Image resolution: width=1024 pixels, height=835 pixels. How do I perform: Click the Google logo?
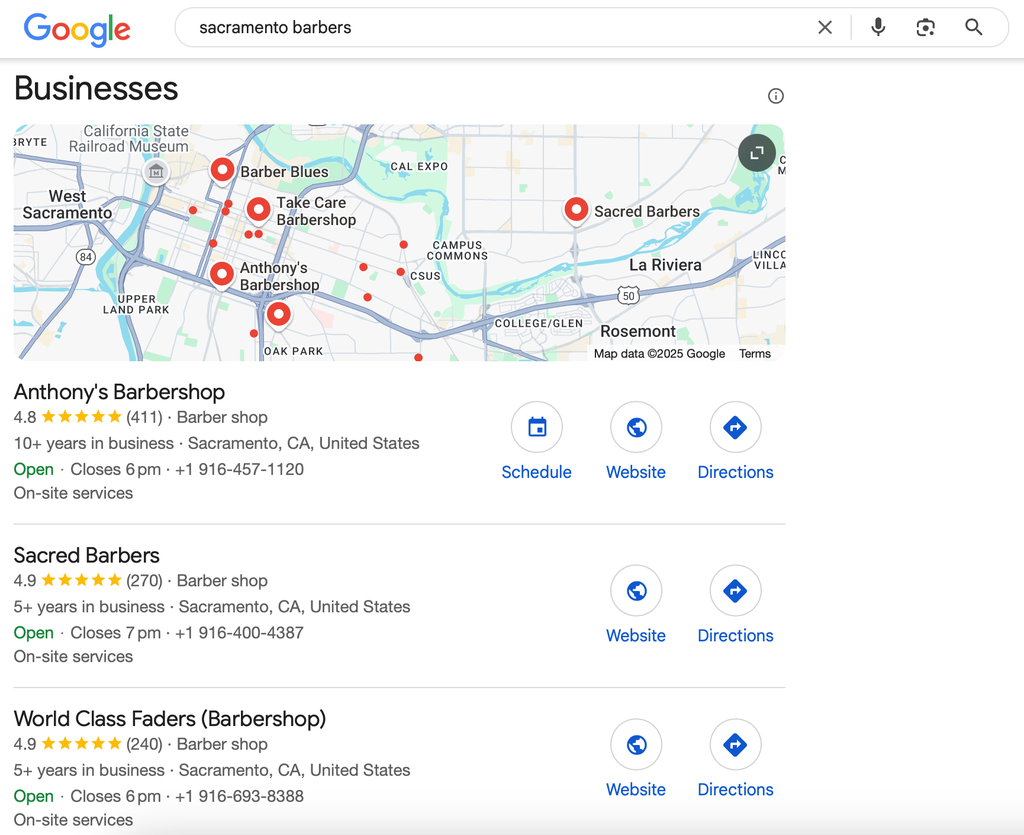pos(77,29)
